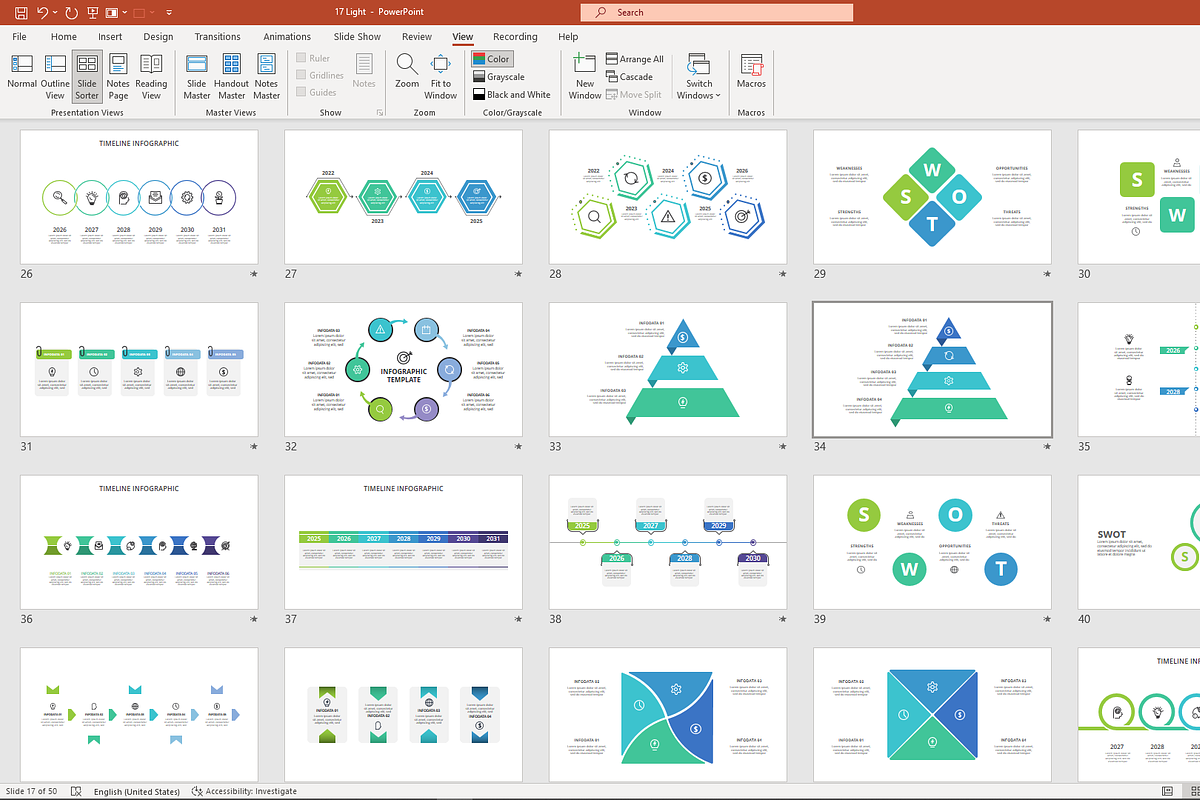Click Slide 17 of 50 indicator
1200x800 pixels.
31,791
